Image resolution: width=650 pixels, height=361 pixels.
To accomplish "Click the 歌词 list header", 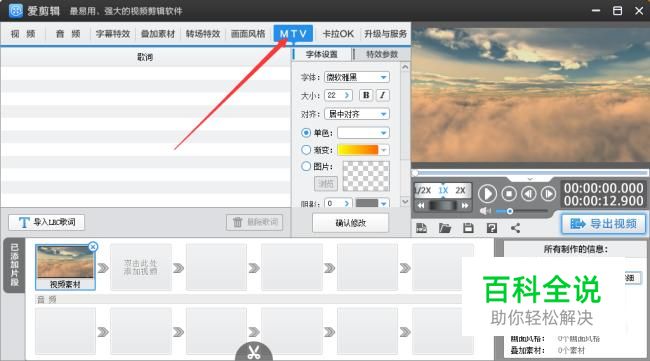I will pyautogui.click(x=145, y=57).
